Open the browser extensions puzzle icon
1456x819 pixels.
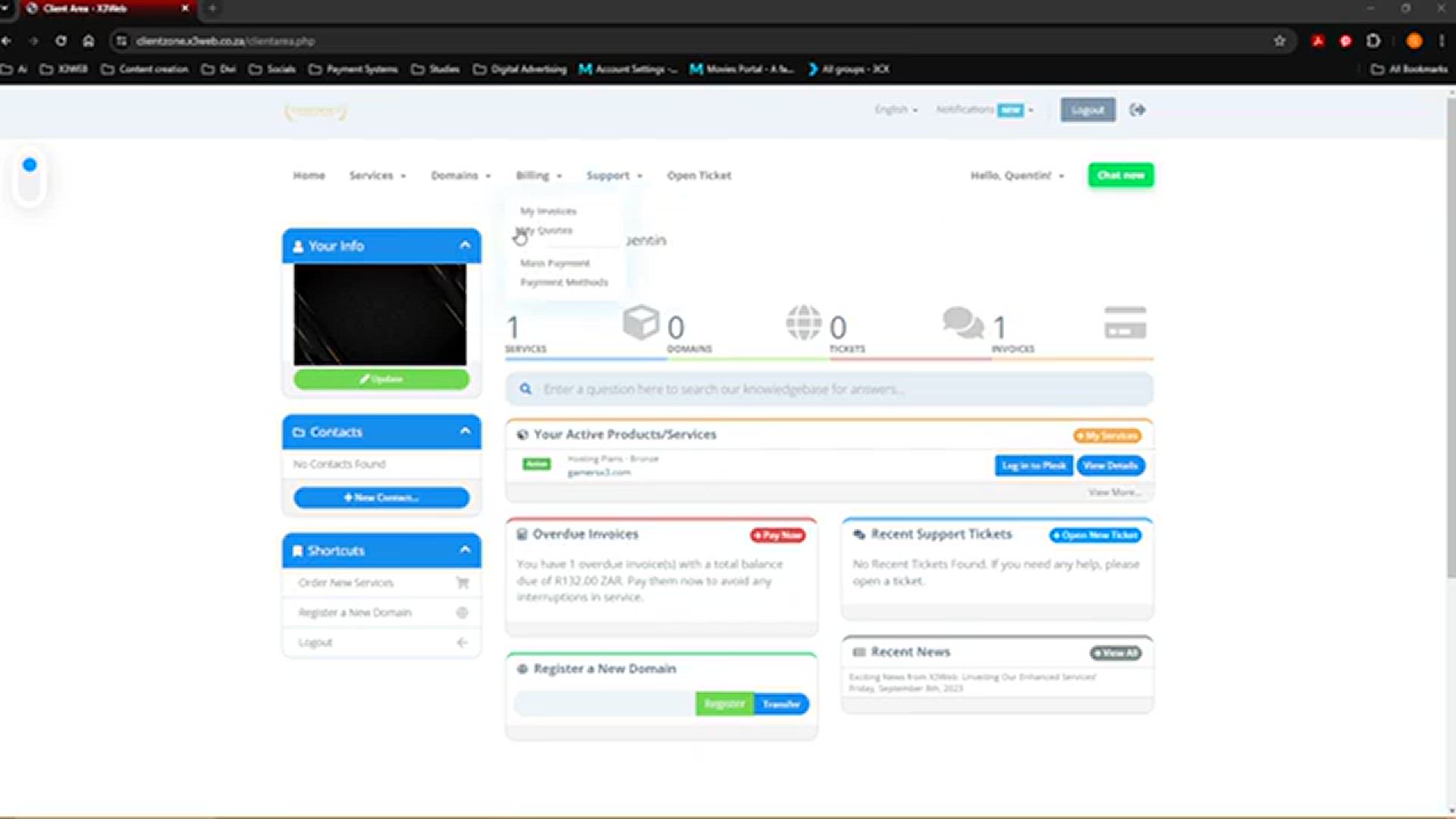(1373, 41)
